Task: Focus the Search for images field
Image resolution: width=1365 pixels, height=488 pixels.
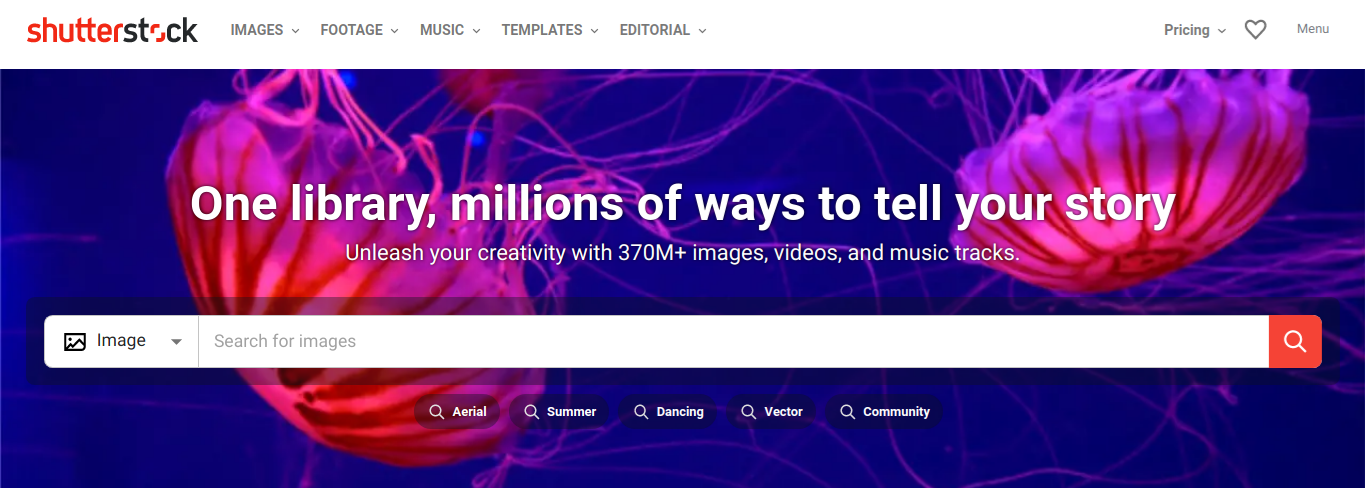Action: click(x=733, y=341)
